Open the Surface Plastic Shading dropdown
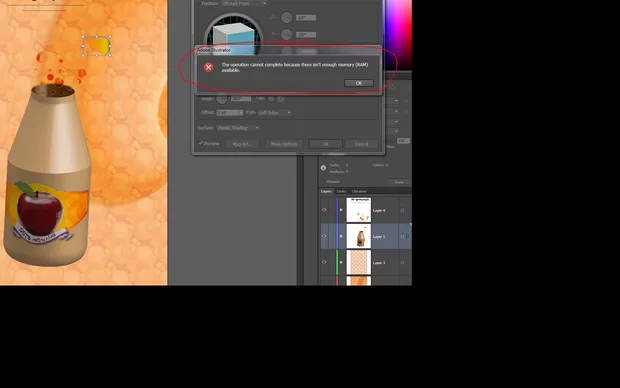The height and width of the screenshot is (388, 620). pyautogui.click(x=238, y=128)
